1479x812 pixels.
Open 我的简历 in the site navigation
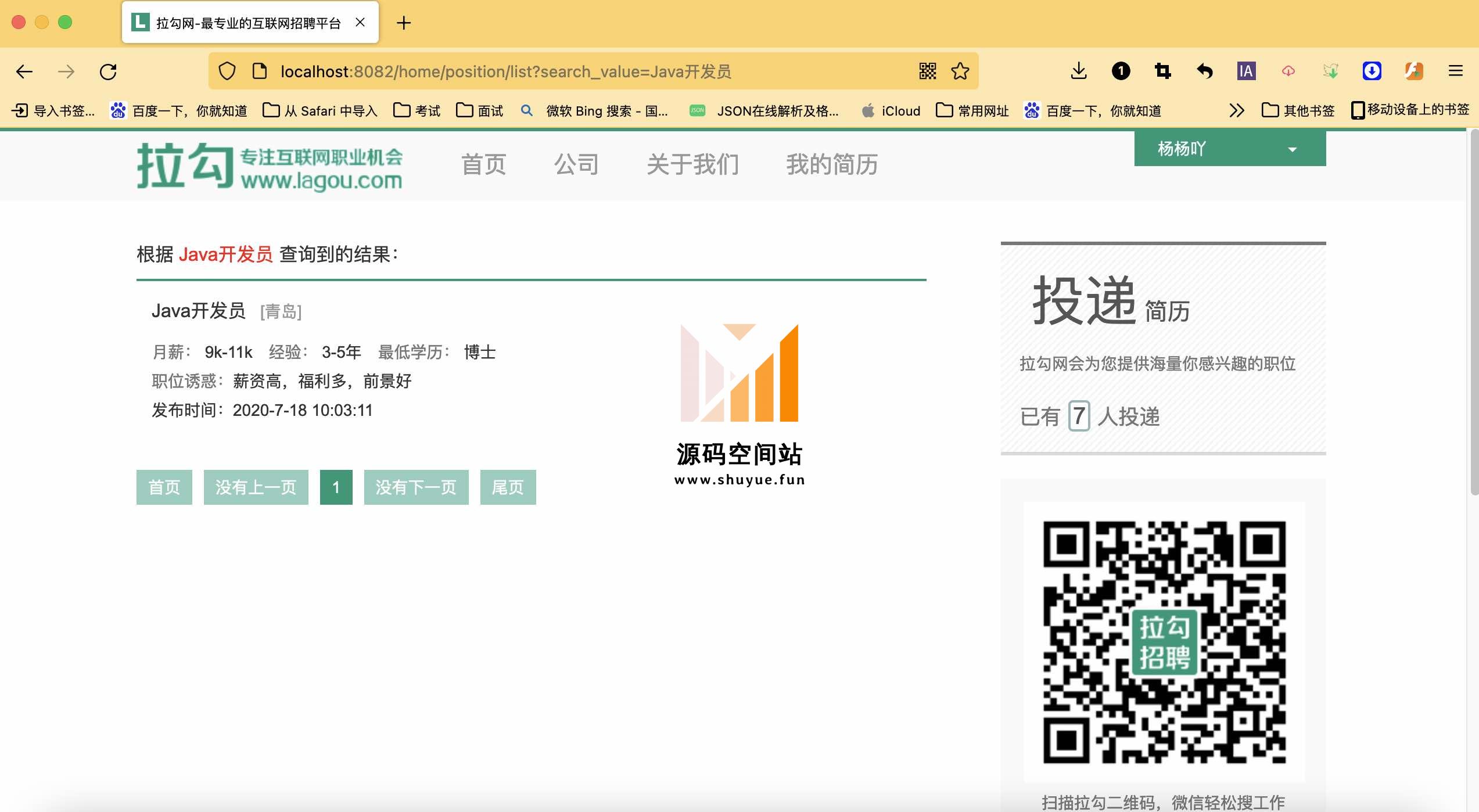click(x=832, y=164)
